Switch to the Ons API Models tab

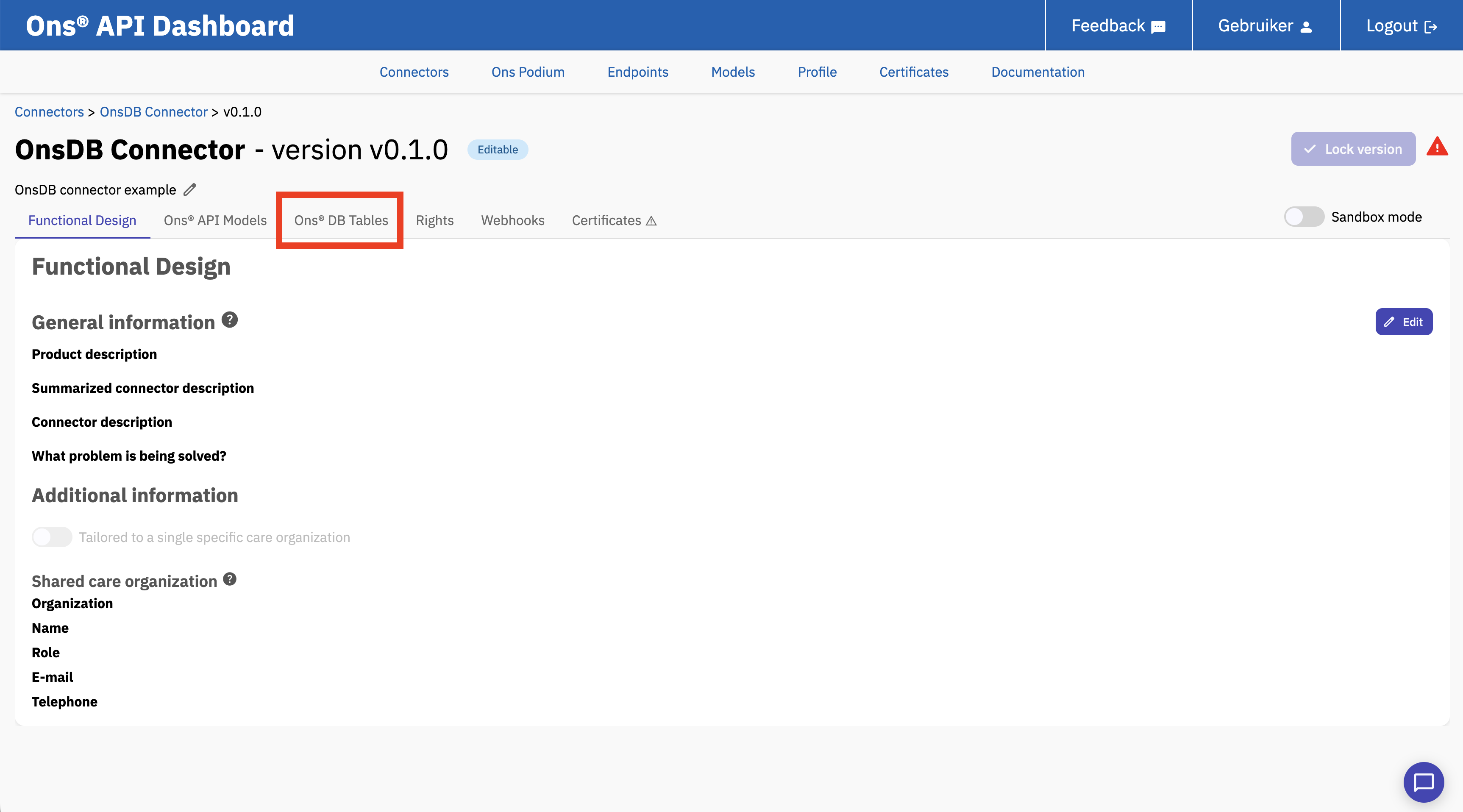[x=215, y=220]
